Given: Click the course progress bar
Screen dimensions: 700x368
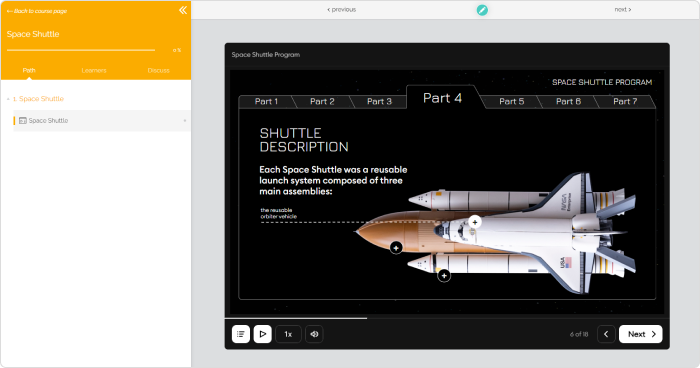Looking at the screenshot, I should (x=81, y=50).
